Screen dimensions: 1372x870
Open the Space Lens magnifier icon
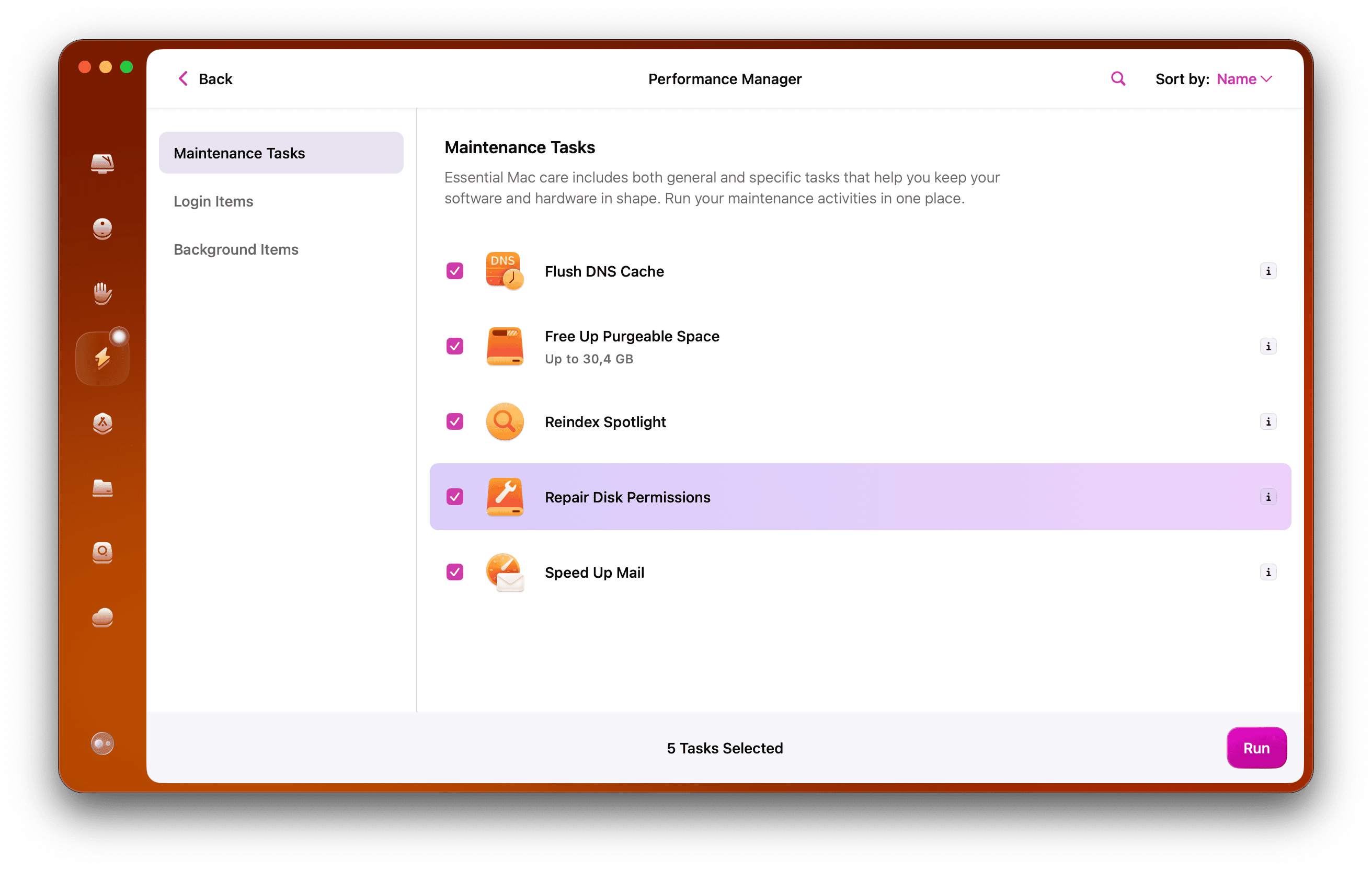pyautogui.click(x=102, y=553)
